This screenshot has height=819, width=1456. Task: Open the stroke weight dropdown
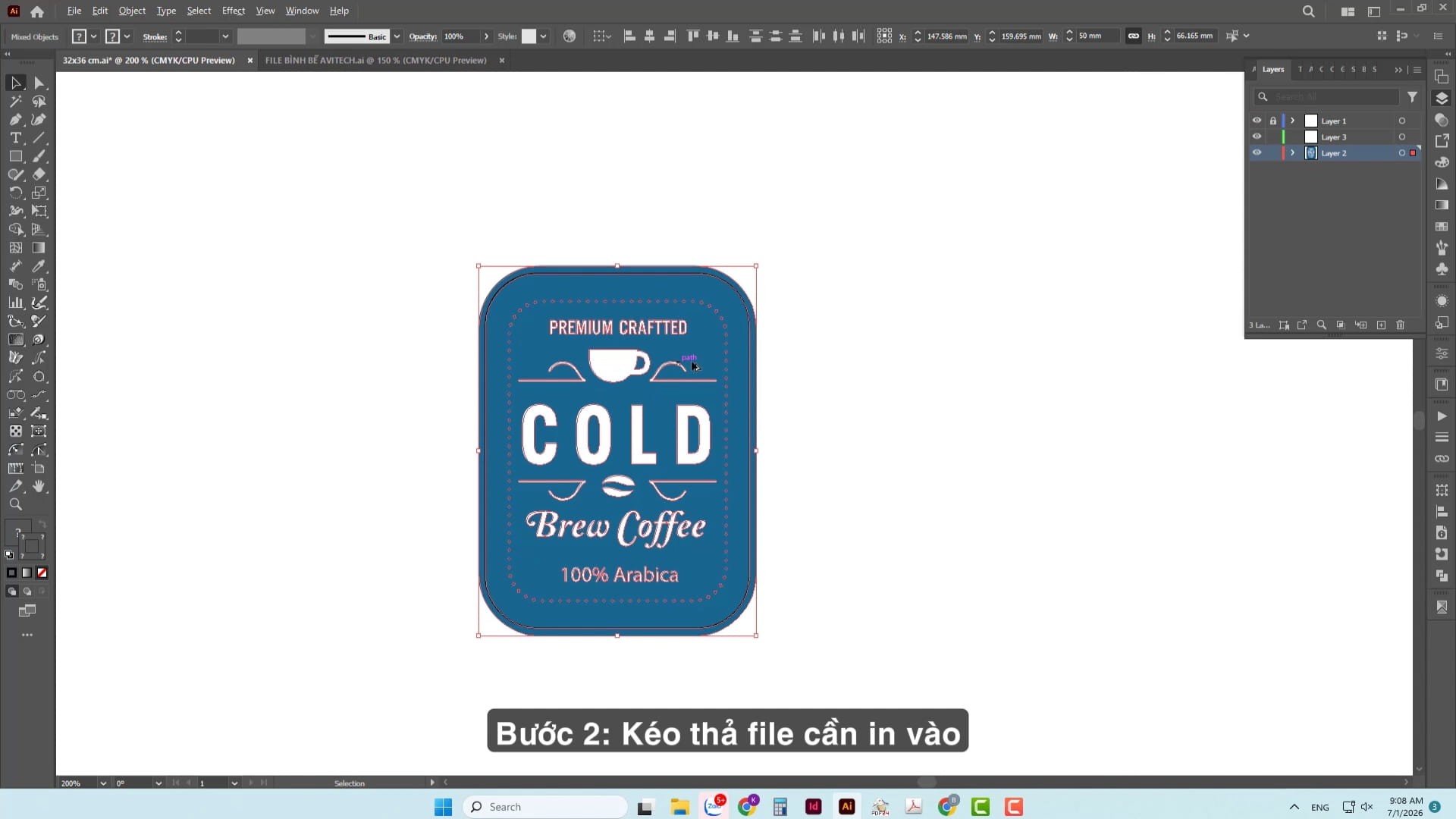(x=225, y=36)
